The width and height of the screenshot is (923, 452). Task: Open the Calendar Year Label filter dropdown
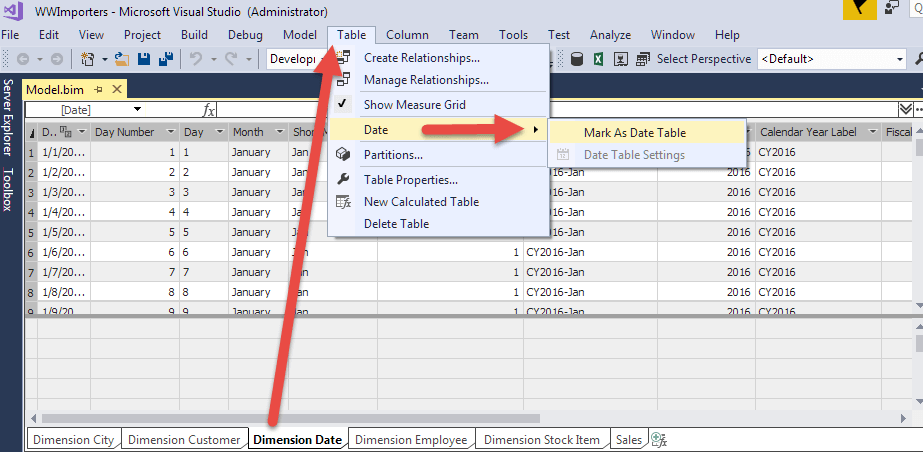pyautogui.click(x=872, y=132)
